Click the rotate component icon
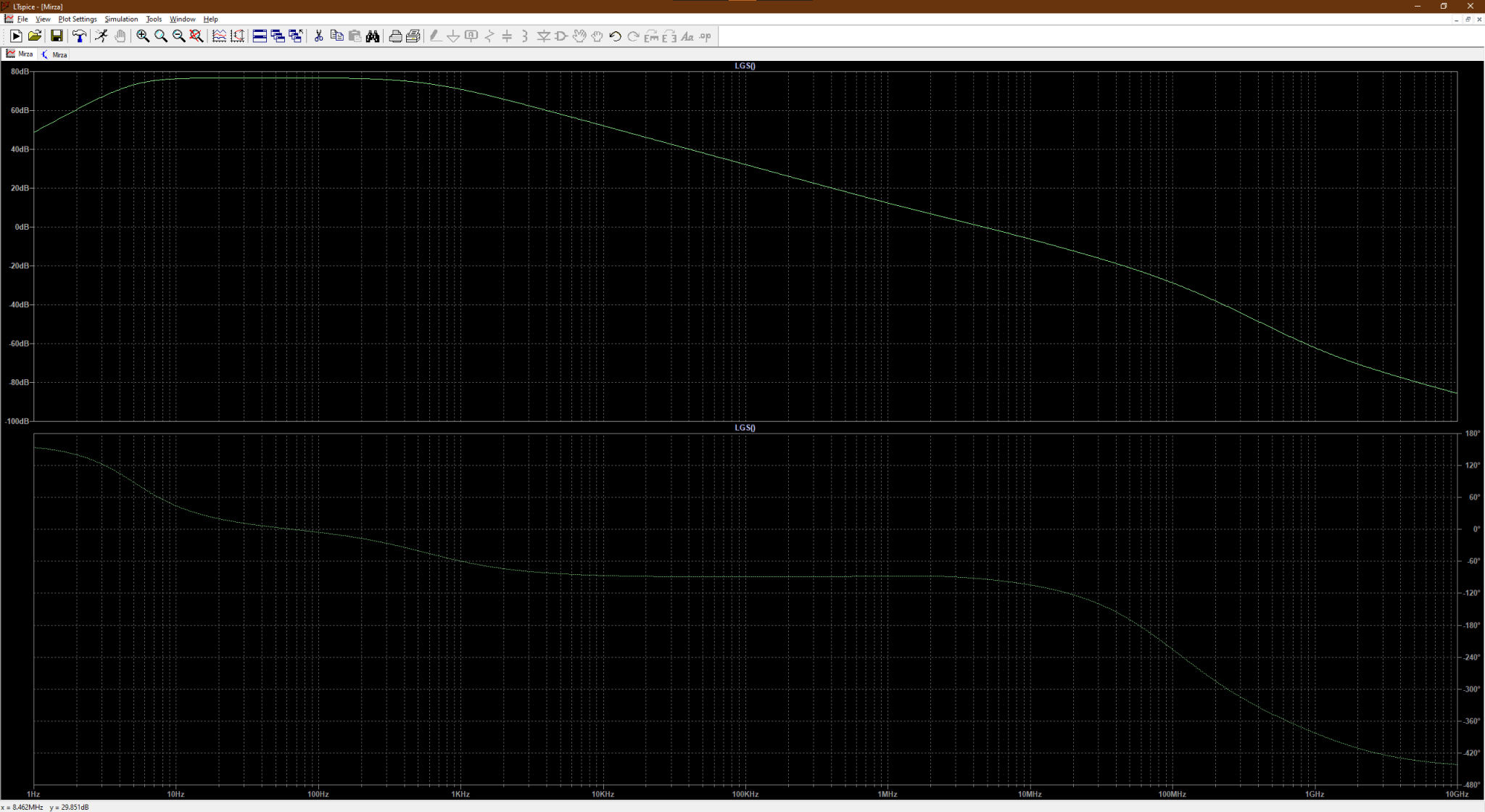Image resolution: width=1485 pixels, height=812 pixels. click(651, 36)
